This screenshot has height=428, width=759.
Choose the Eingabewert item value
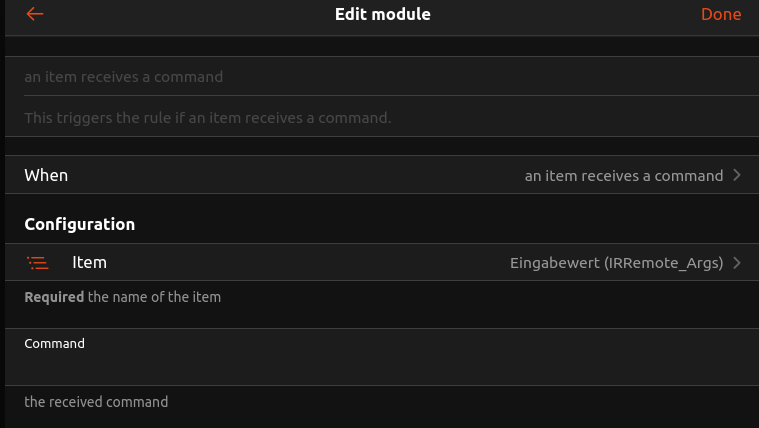click(553, 263)
